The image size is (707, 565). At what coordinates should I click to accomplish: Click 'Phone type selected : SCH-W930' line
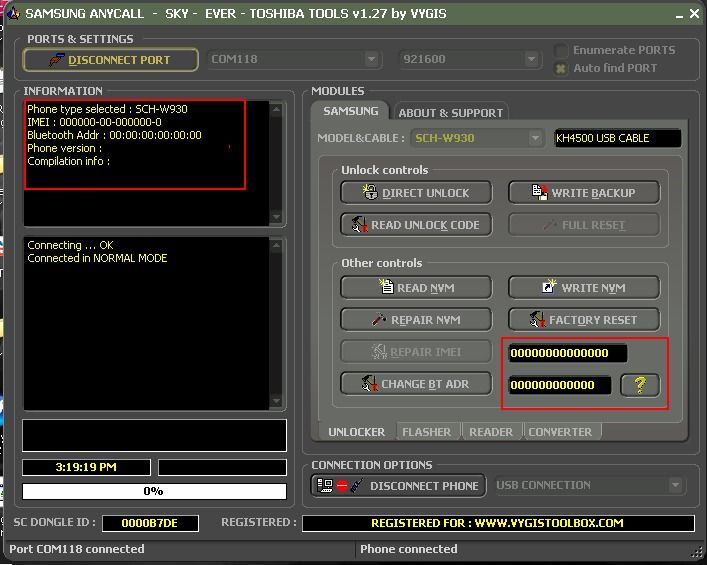click(107, 109)
